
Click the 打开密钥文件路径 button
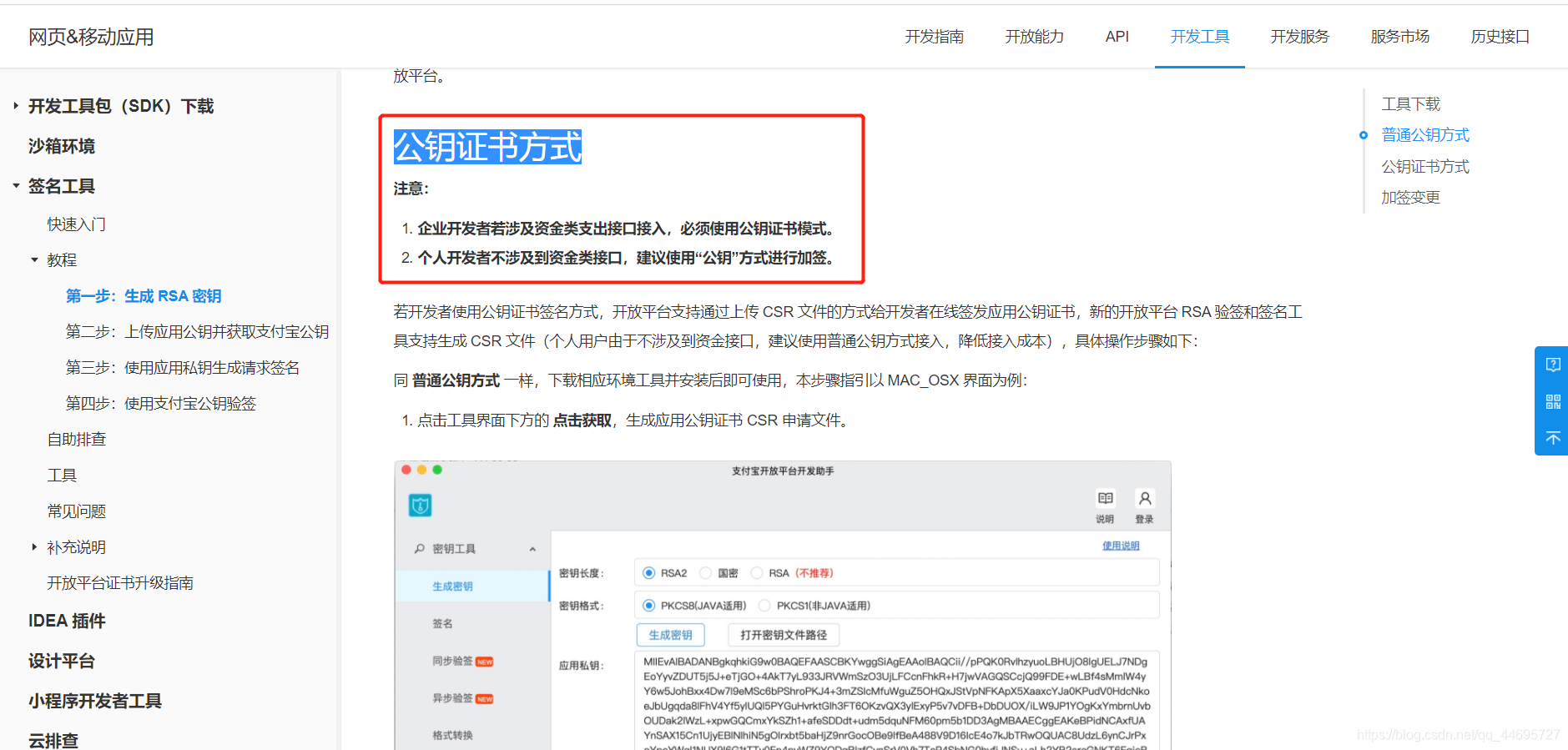[x=784, y=635]
